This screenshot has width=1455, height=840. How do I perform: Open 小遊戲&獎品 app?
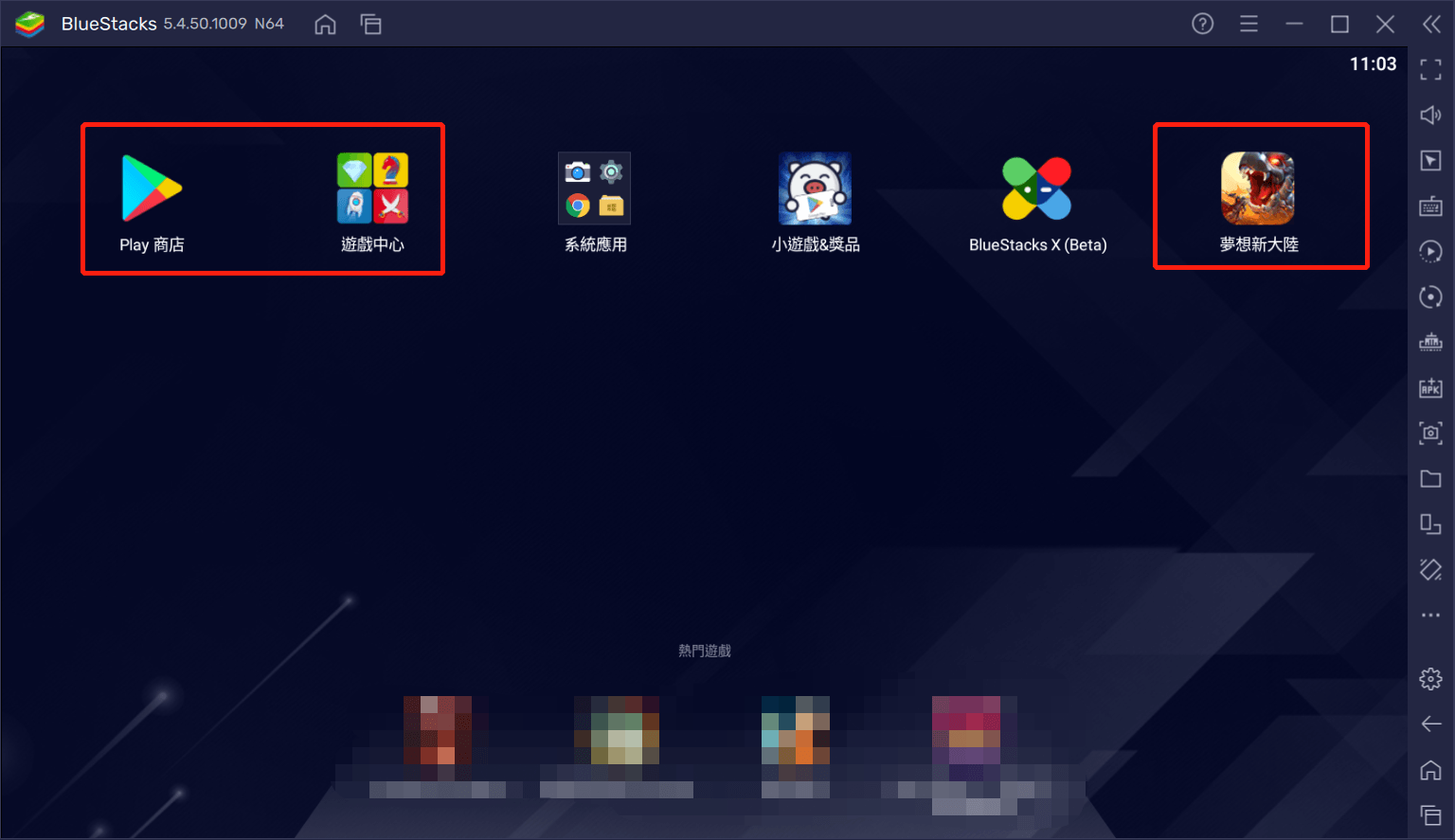(x=815, y=188)
